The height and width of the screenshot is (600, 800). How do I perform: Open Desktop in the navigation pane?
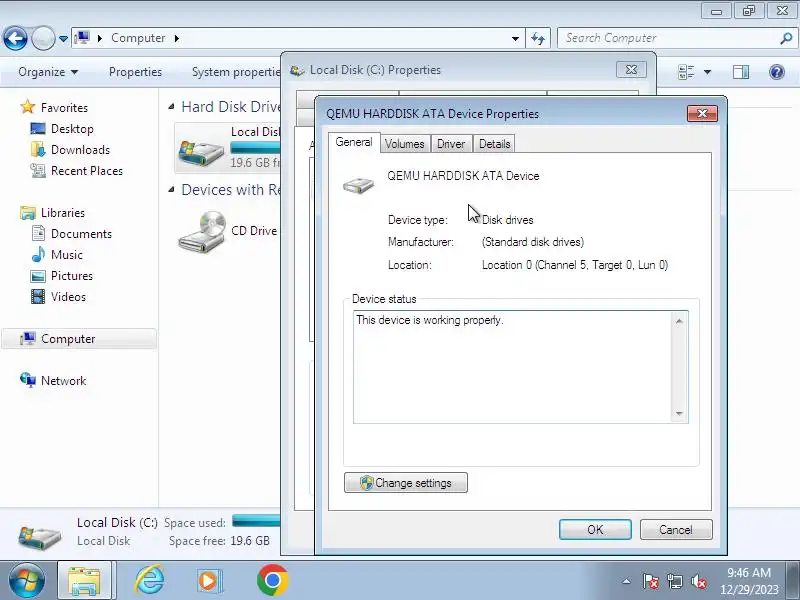72,129
